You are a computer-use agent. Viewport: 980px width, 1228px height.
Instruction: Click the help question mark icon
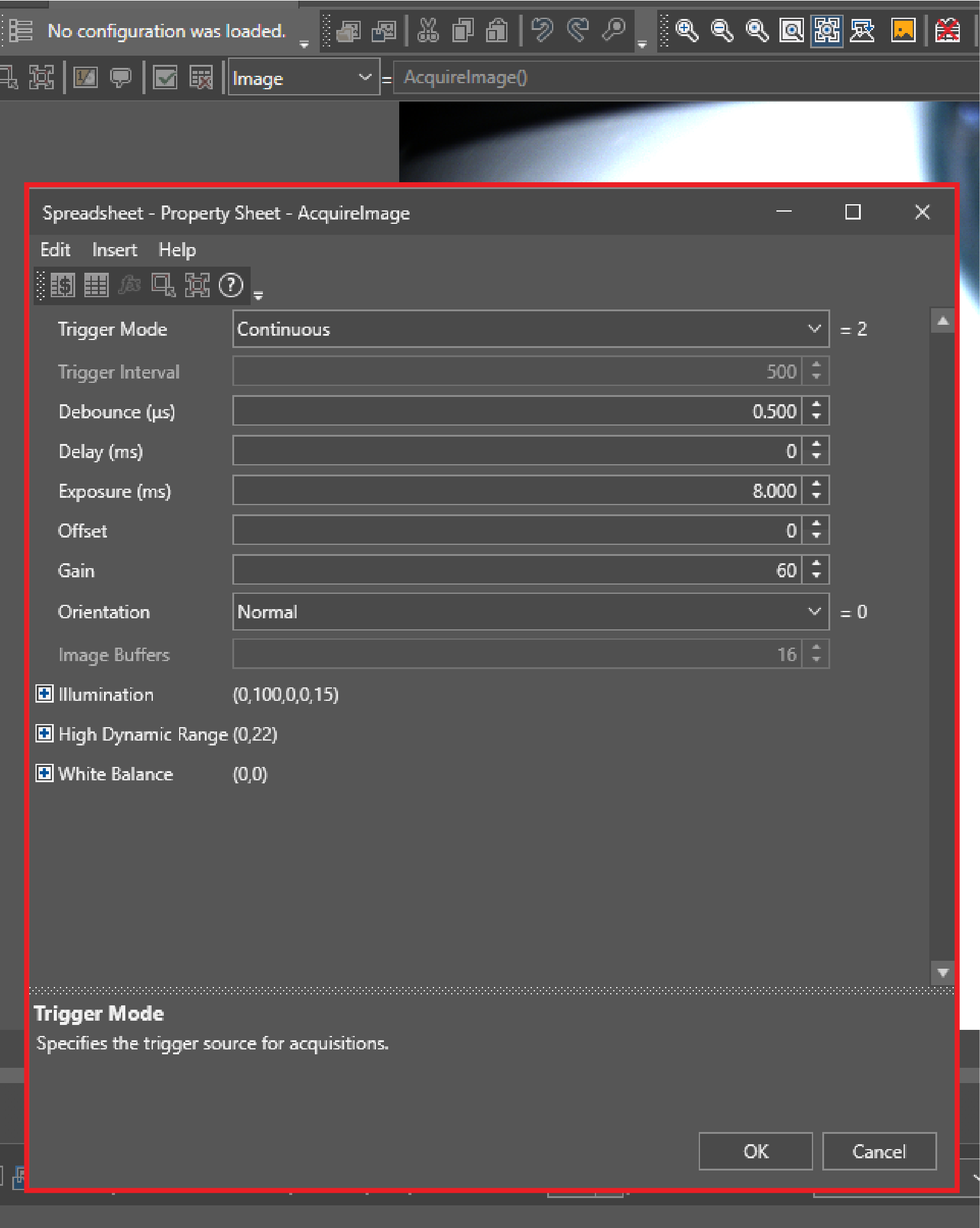point(231,286)
